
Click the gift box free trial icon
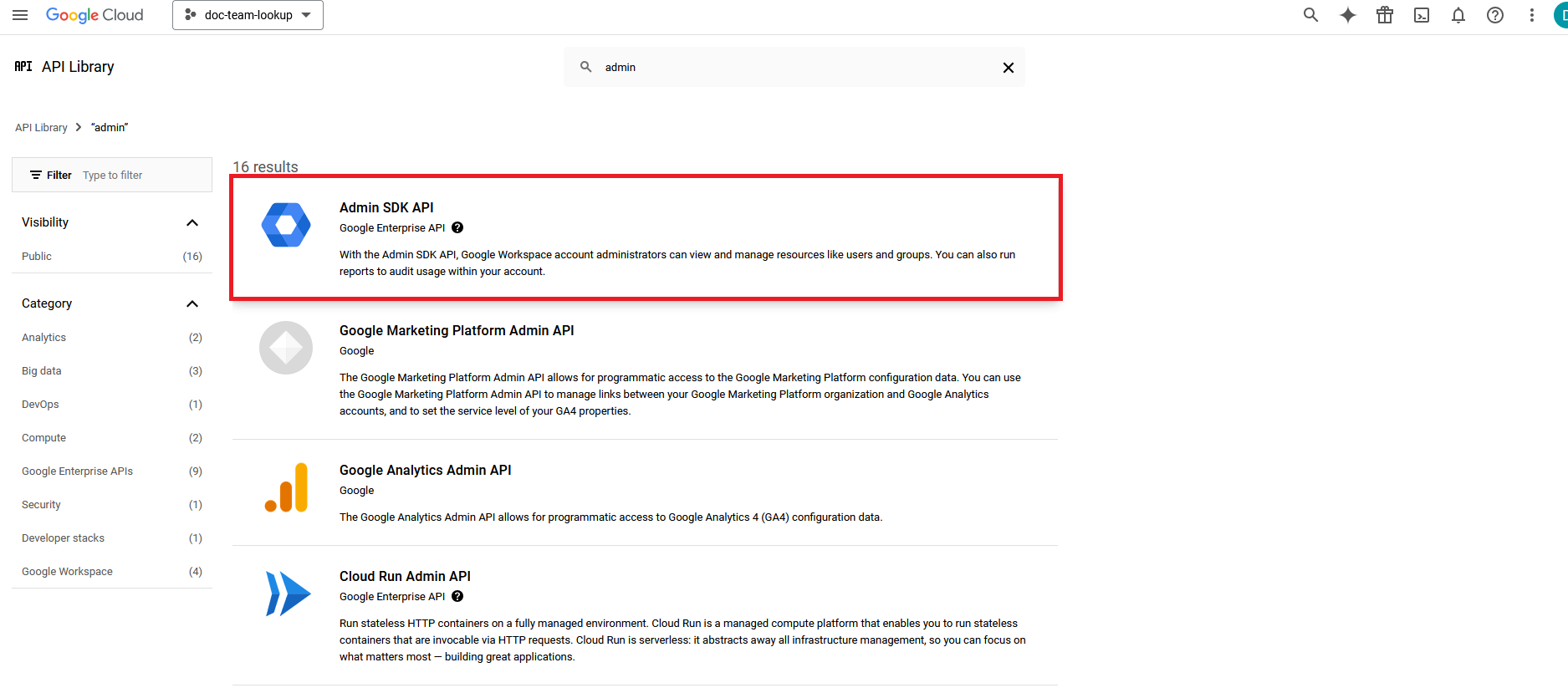(x=1385, y=15)
